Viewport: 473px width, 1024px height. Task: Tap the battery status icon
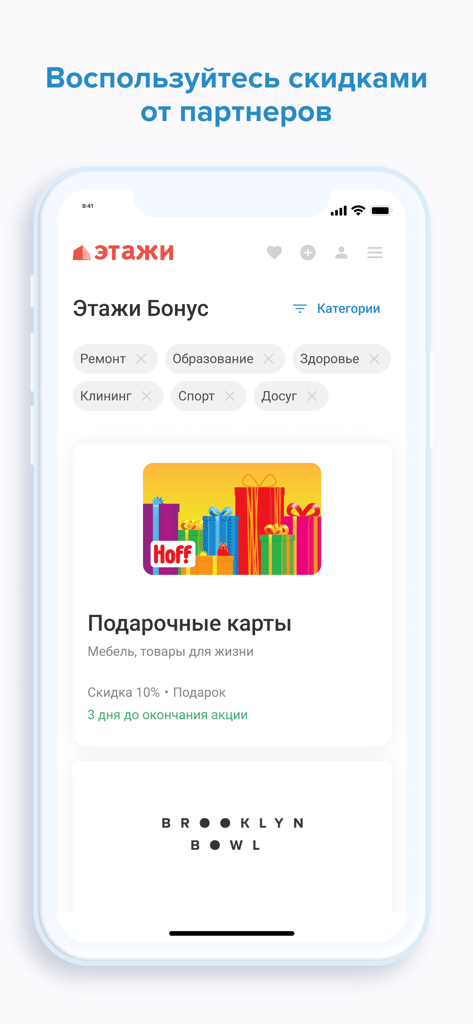(x=381, y=211)
